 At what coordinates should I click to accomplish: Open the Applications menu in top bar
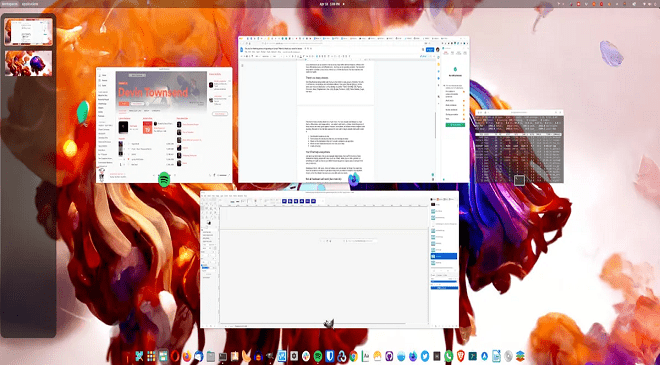[x=29, y=4]
